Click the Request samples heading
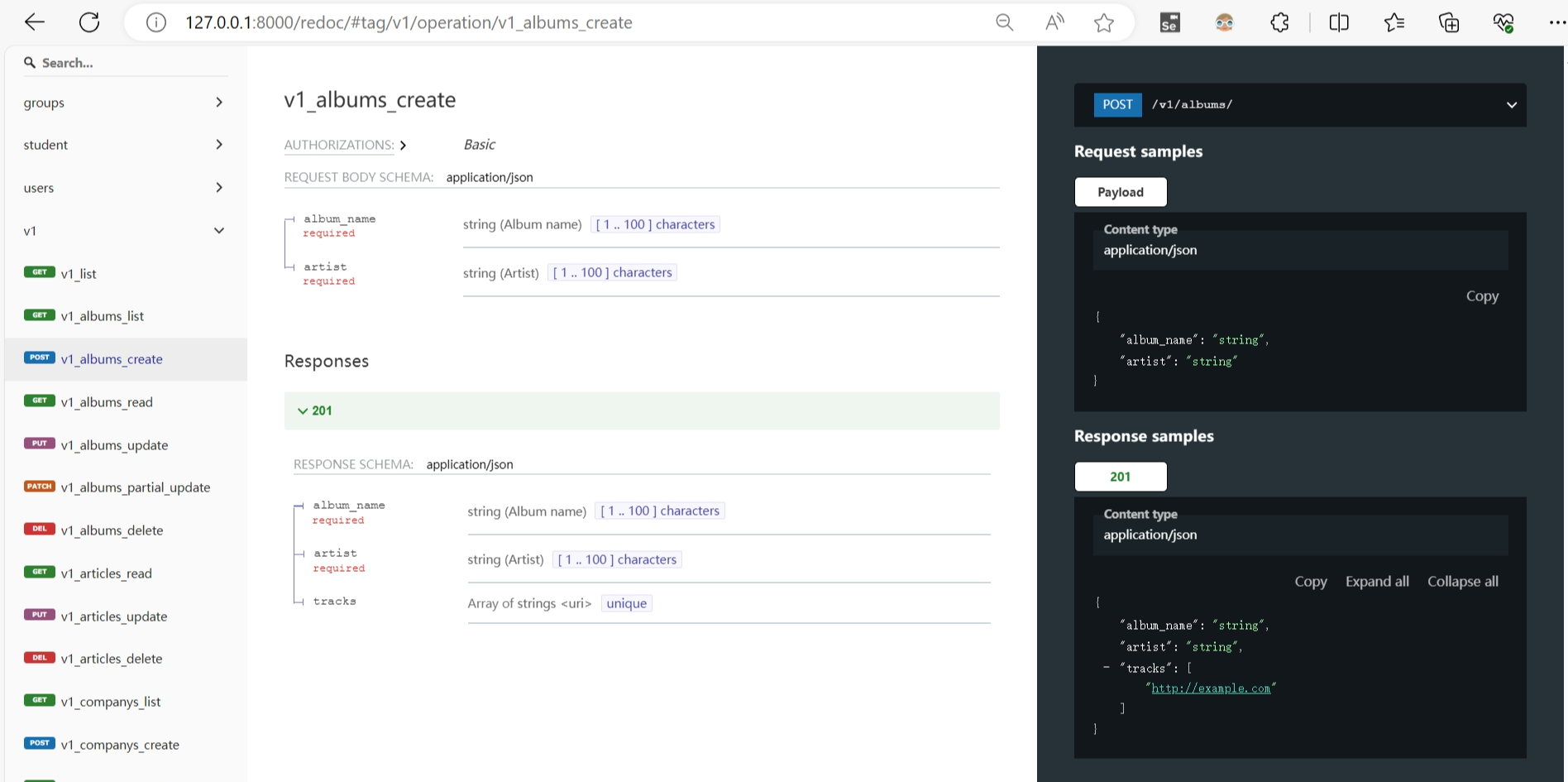Screen dimensions: 1568x782 1138,151
